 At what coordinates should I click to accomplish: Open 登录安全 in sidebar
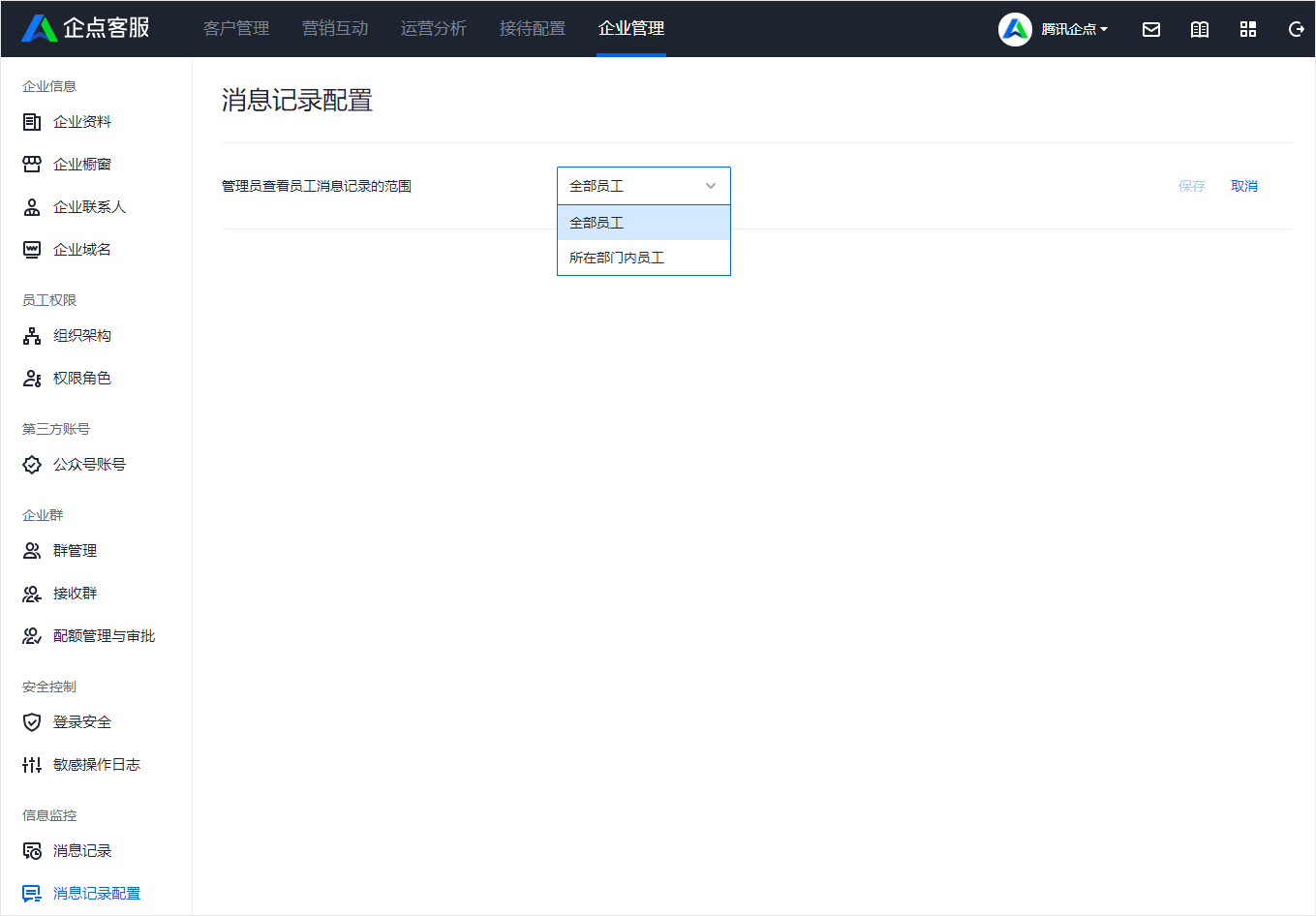tap(82, 722)
